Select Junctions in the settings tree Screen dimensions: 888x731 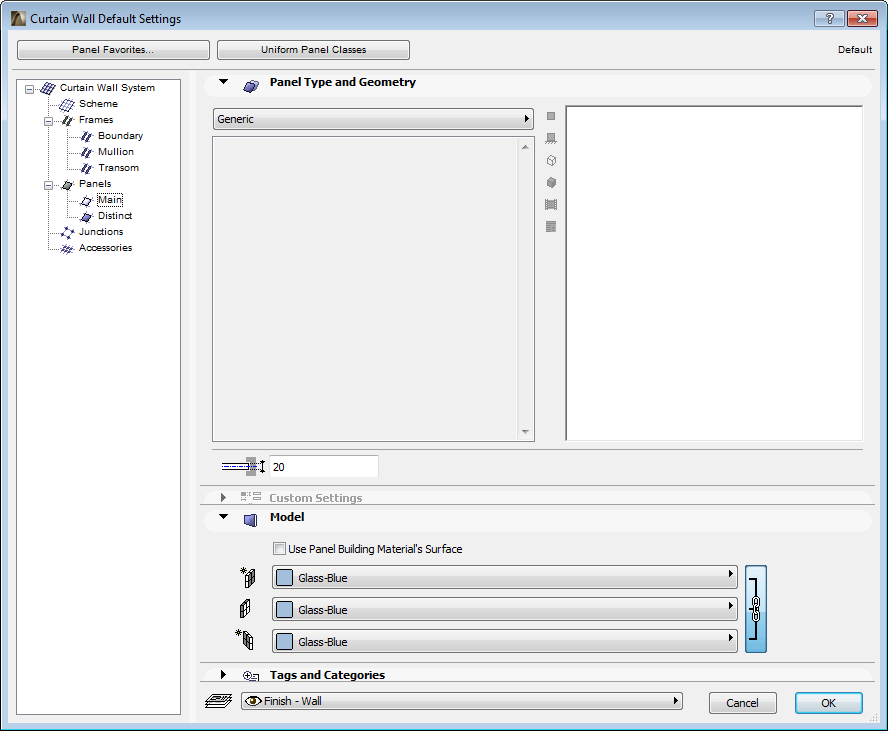click(101, 232)
